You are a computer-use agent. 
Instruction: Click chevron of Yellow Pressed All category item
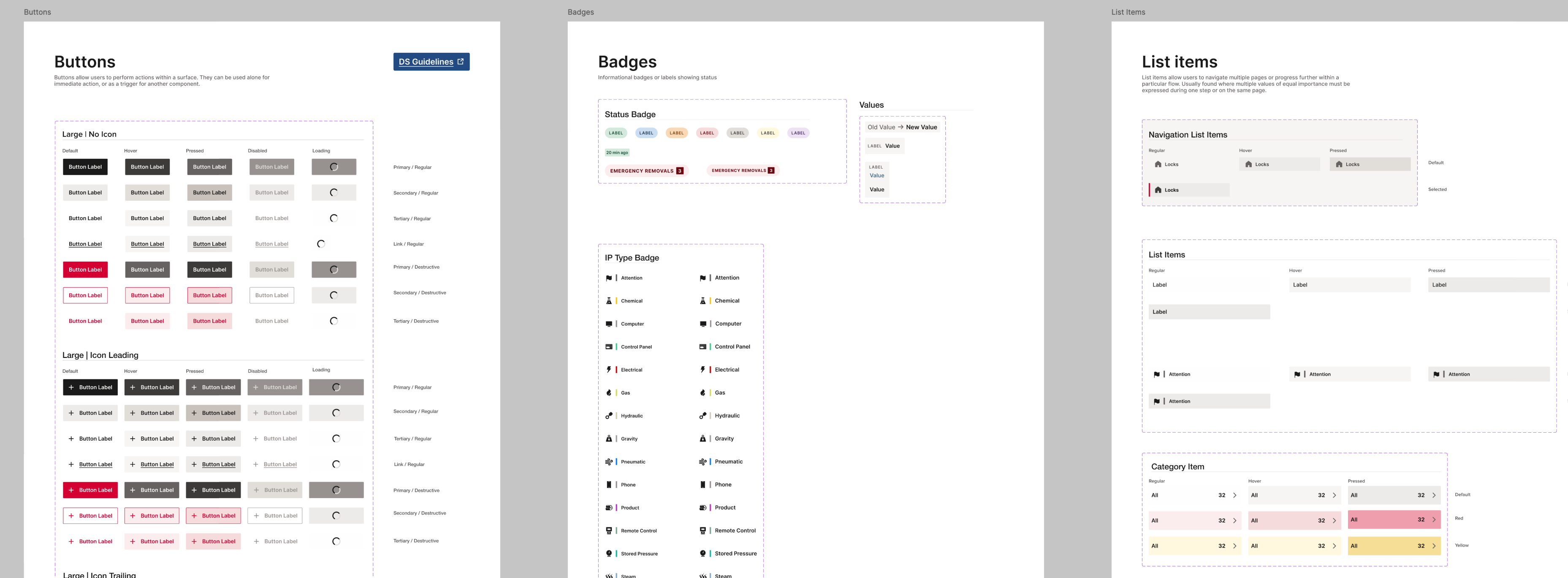(x=1433, y=546)
